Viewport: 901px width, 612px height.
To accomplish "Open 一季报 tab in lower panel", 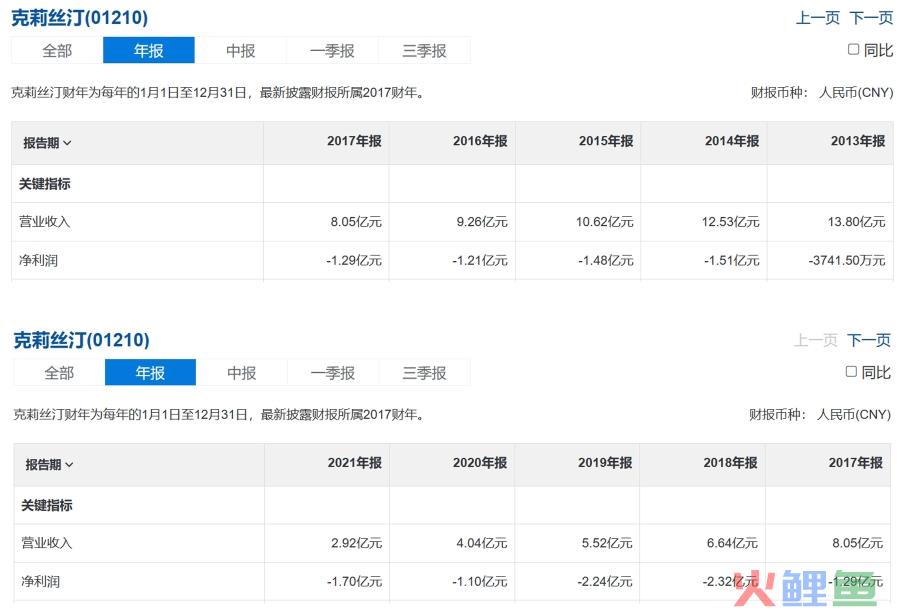I will pyautogui.click(x=333, y=372).
